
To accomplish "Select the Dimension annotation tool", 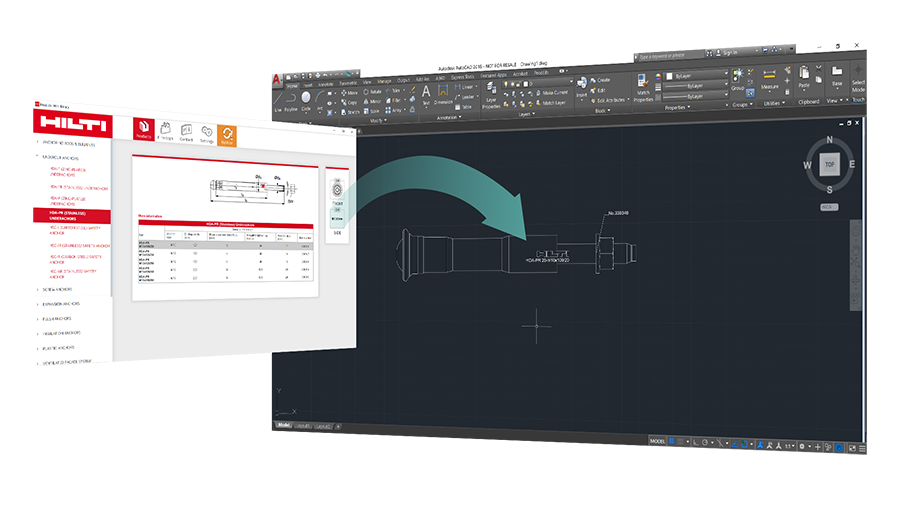I will tap(443, 95).
